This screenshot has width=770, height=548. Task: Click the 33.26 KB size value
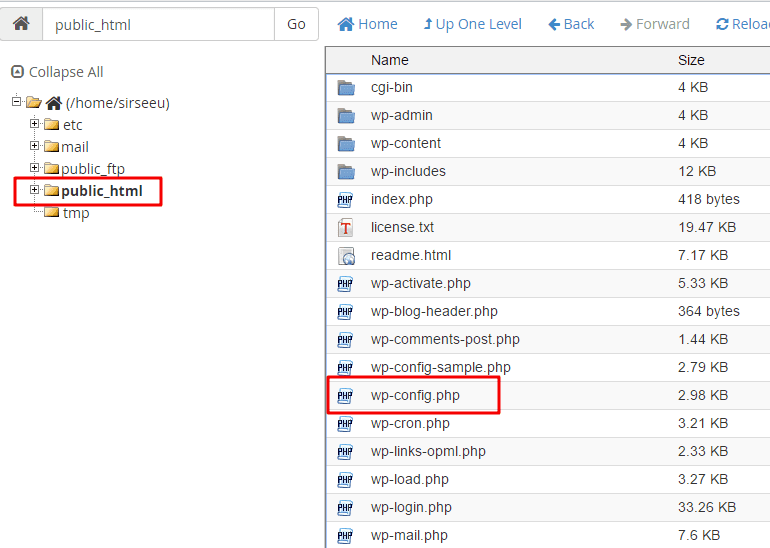click(x=707, y=507)
